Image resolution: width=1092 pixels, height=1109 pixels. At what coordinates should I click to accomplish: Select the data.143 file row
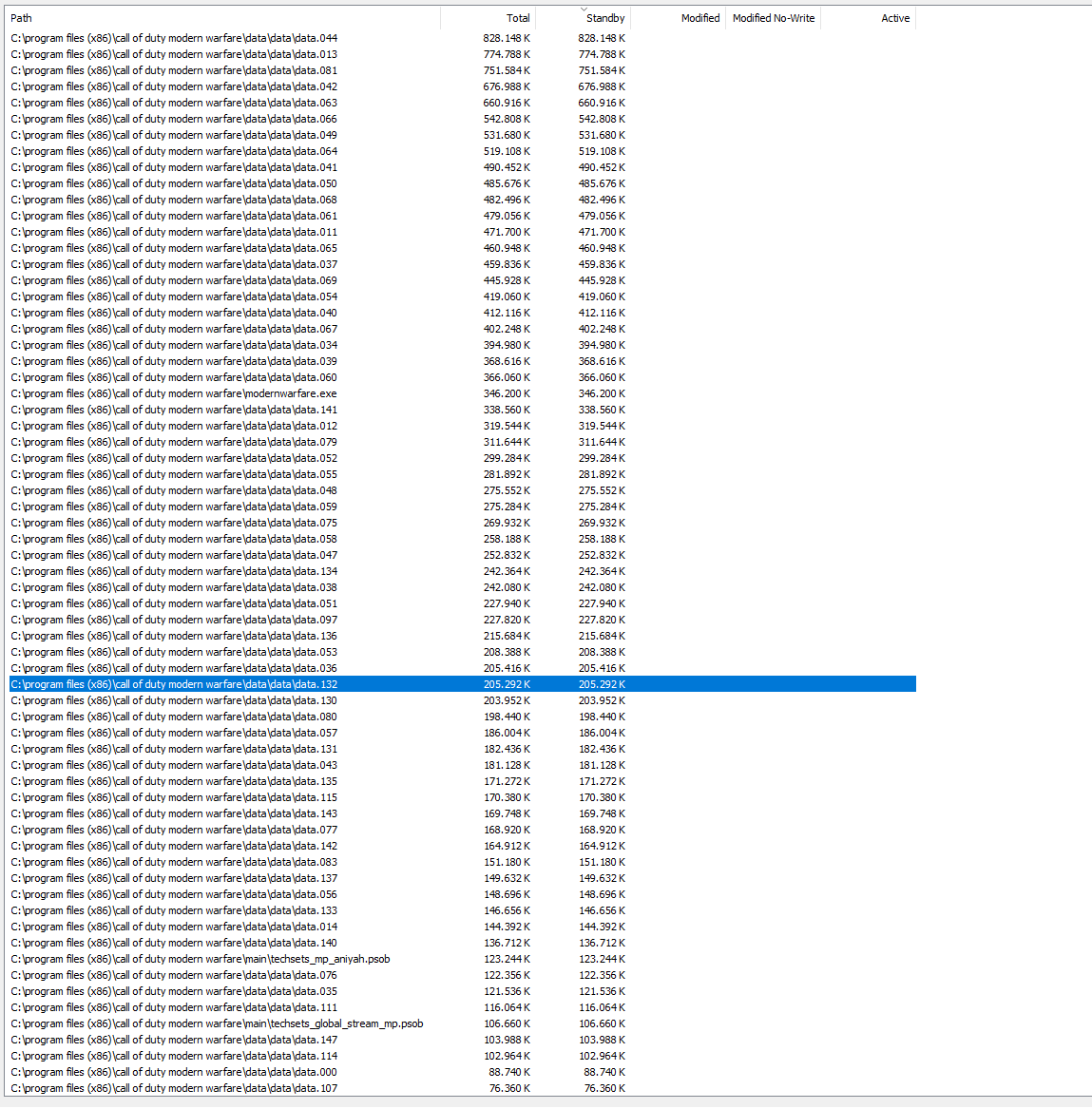463,813
